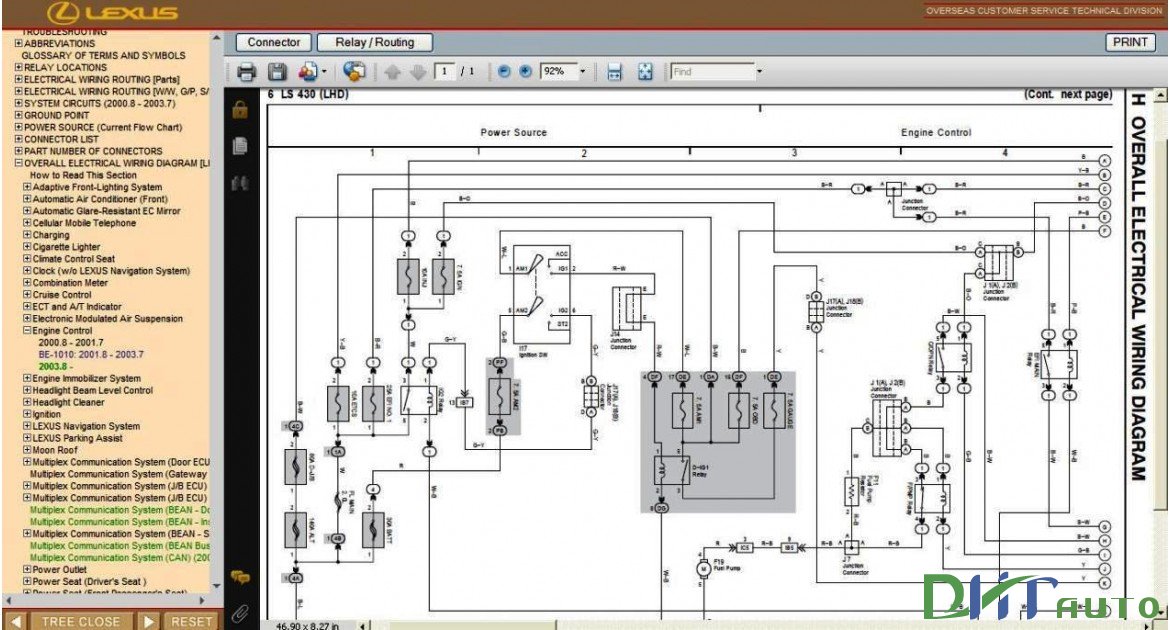Click the page number input field
Viewport: 1170px width, 630px height.
coord(445,72)
